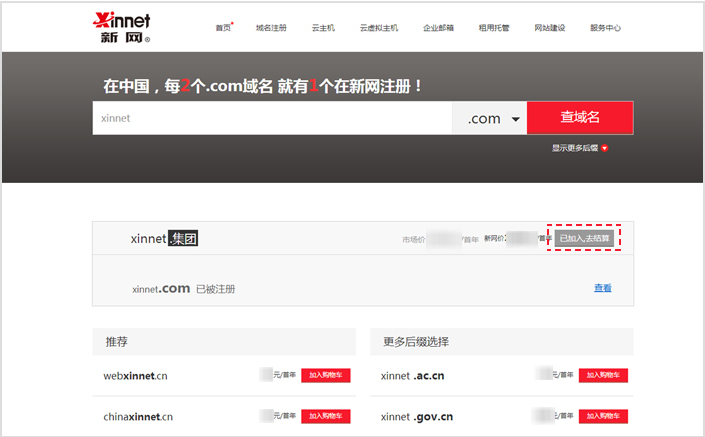Open the 域名注册 menu item

pos(271,28)
